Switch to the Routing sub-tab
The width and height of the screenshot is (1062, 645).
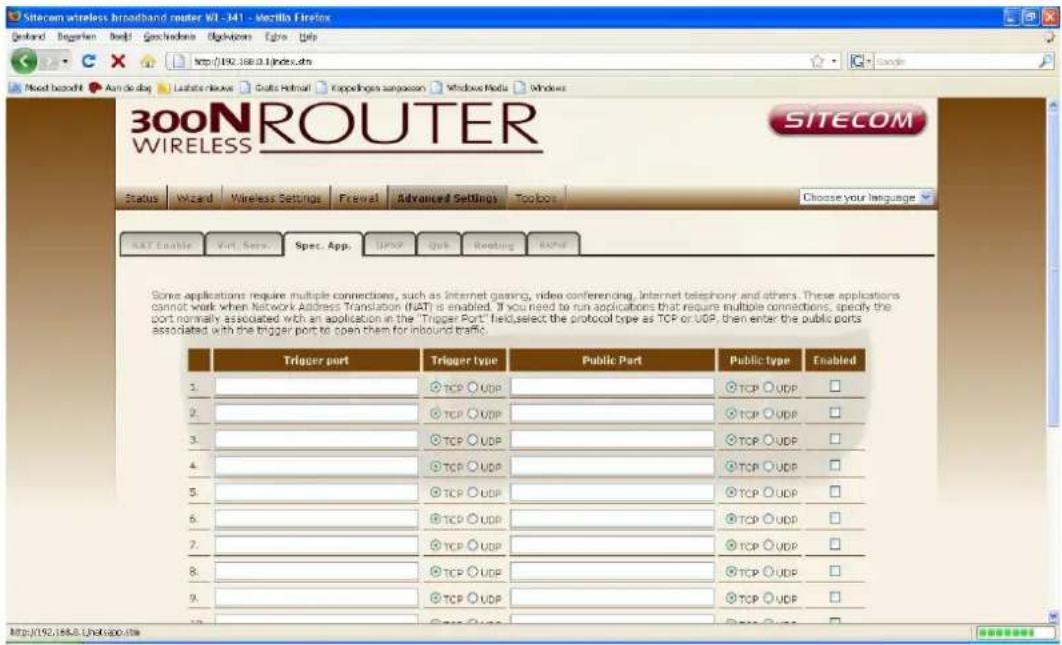coord(494,245)
